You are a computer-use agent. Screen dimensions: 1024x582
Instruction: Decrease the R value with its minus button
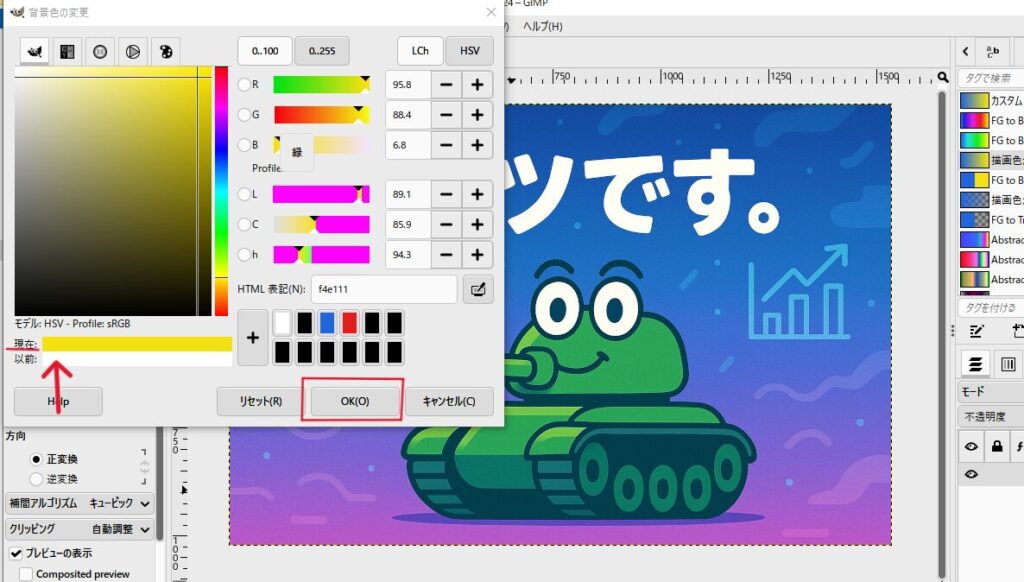446,85
